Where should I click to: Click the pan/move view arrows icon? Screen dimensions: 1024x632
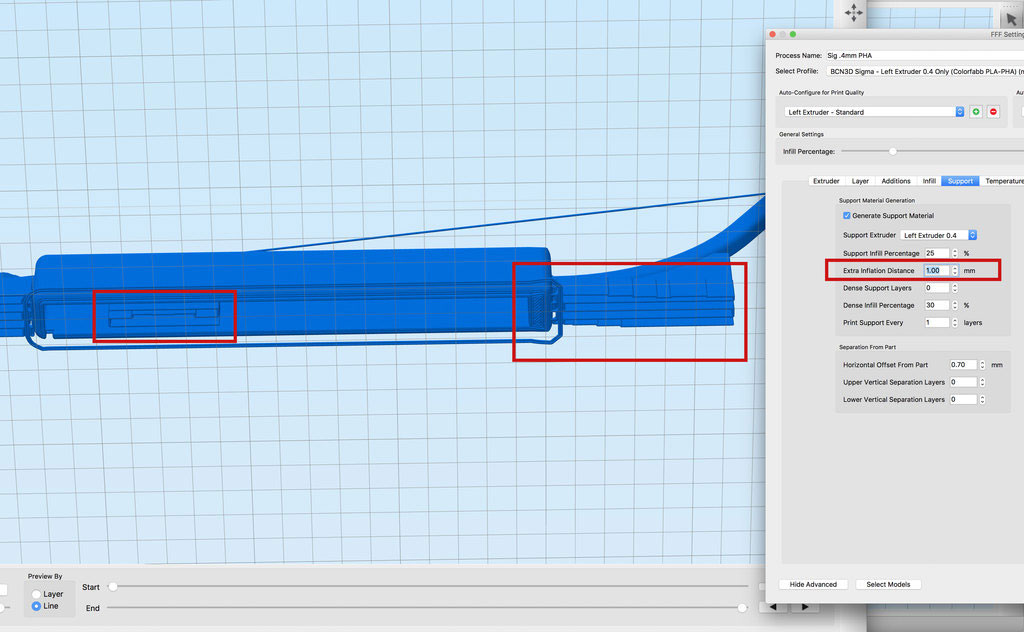pyautogui.click(x=853, y=13)
